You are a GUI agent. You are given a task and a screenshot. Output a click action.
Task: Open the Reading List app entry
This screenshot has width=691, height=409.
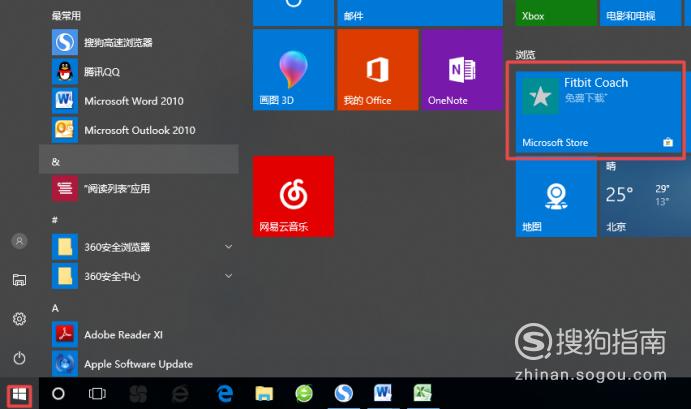(139, 189)
